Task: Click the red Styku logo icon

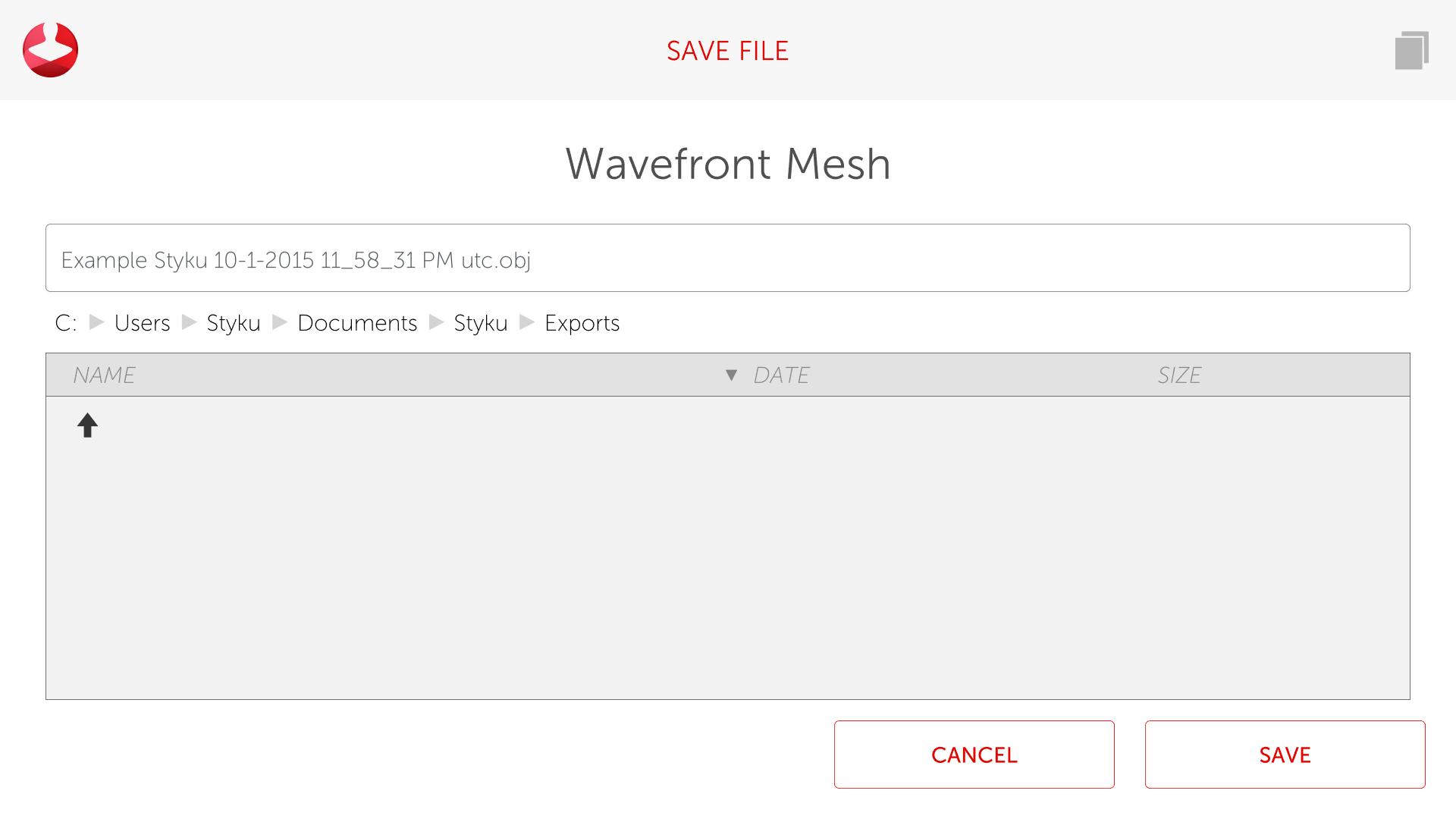Action: tap(50, 50)
